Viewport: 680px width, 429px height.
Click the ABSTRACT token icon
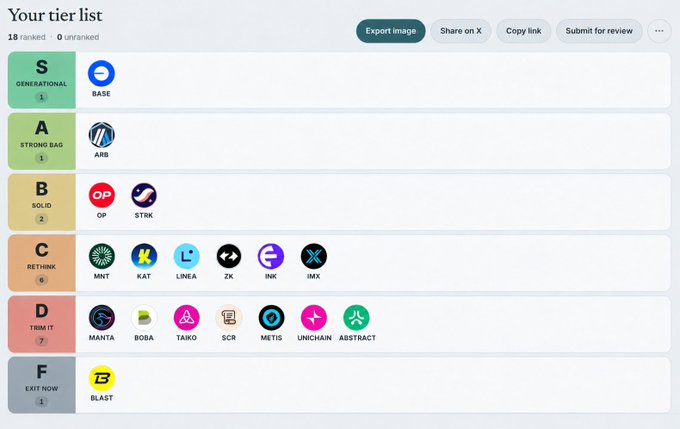click(356, 318)
